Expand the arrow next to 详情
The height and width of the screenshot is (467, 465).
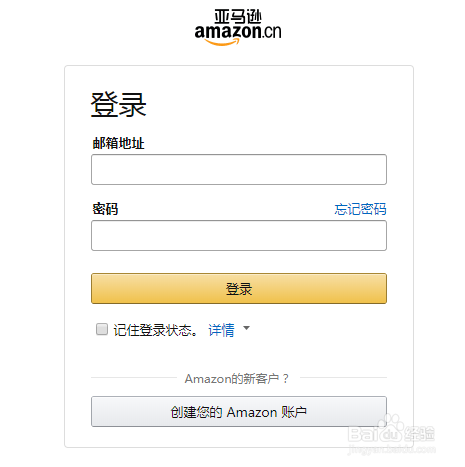[246, 328]
